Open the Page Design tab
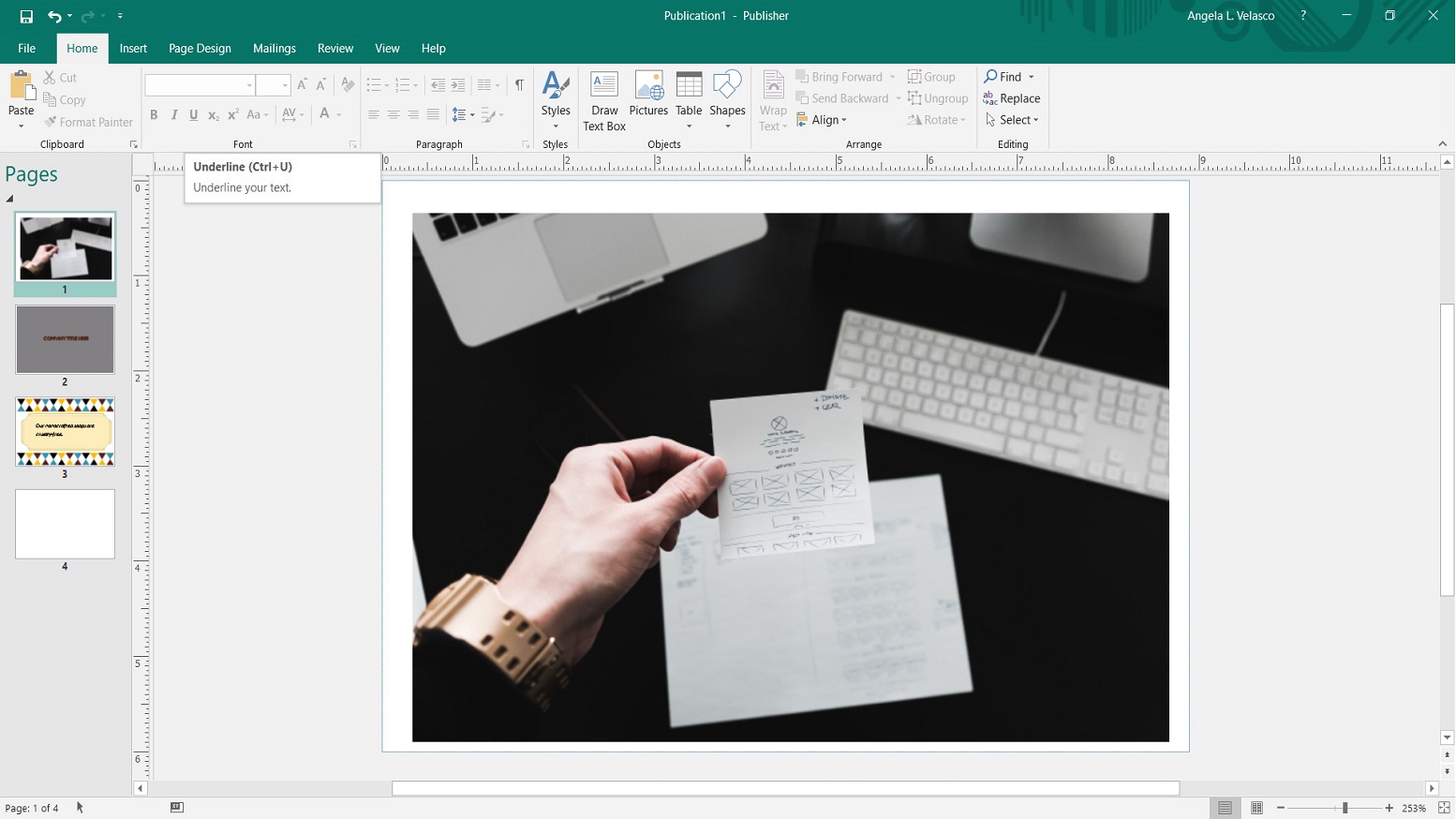Image resolution: width=1456 pixels, height=819 pixels. pyautogui.click(x=200, y=48)
